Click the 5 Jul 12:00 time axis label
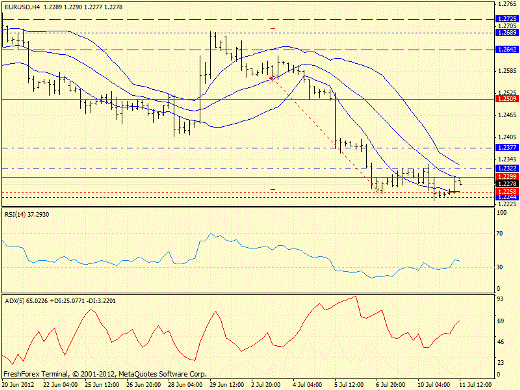 [349, 385]
